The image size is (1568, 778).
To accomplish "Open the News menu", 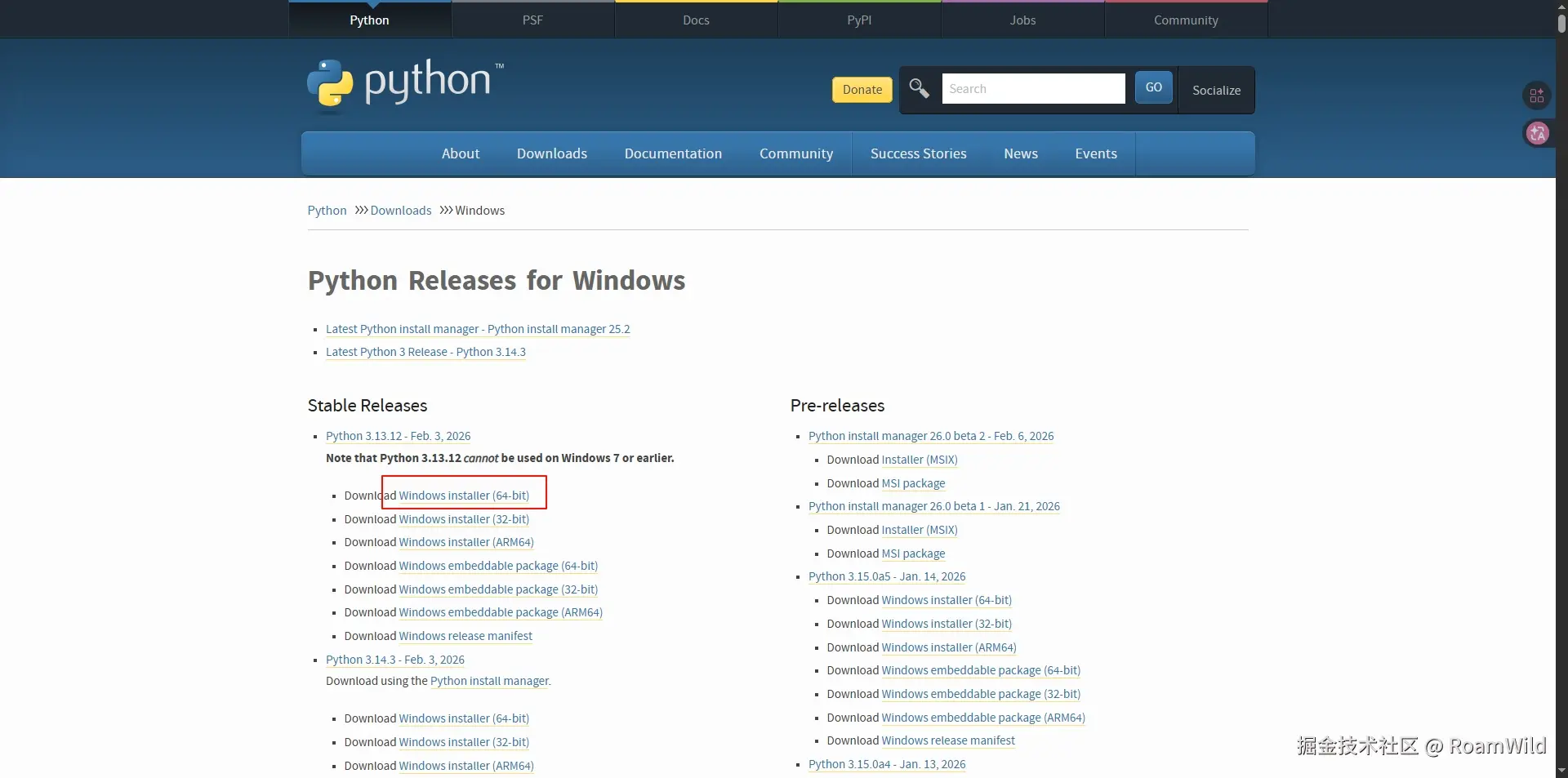I will pos(1021,153).
